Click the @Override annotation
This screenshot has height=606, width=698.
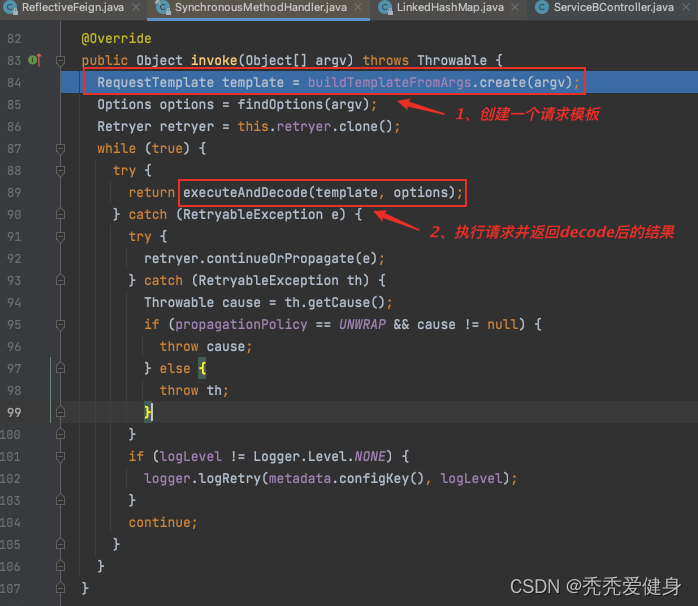(x=116, y=39)
